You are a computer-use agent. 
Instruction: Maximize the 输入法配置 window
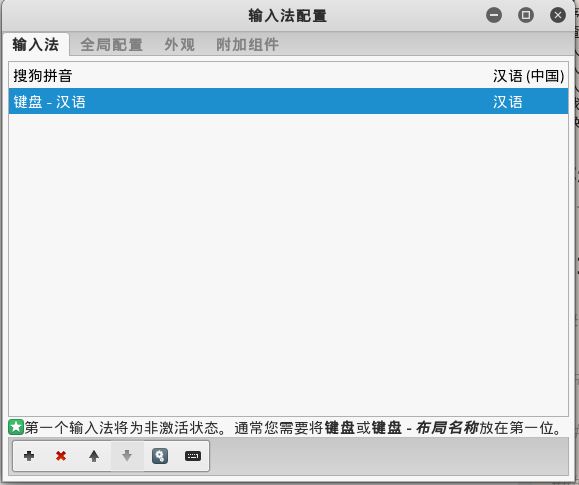[x=525, y=15]
